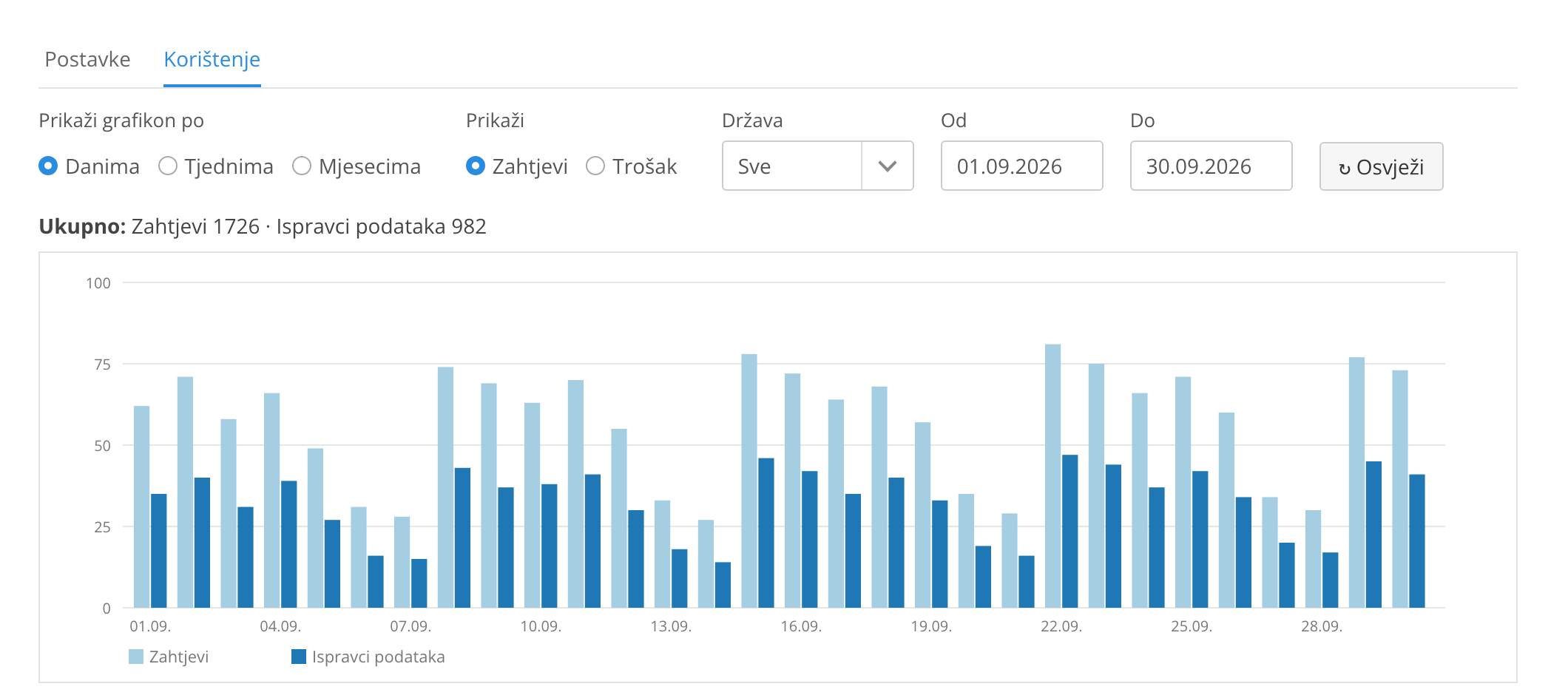1568x695 pixels.
Task: Click the Zahtjevi bar at 10.09.
Action: tap(533, 505)
